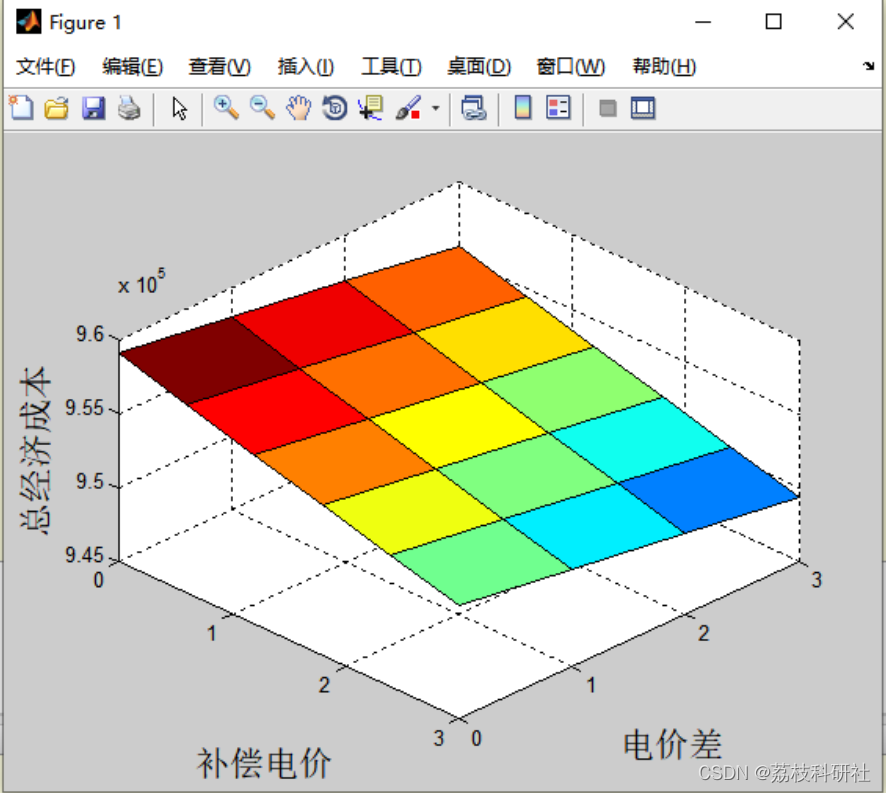Open a file with the folder icon
886x793 pixels.
click(x=57, y=107)
